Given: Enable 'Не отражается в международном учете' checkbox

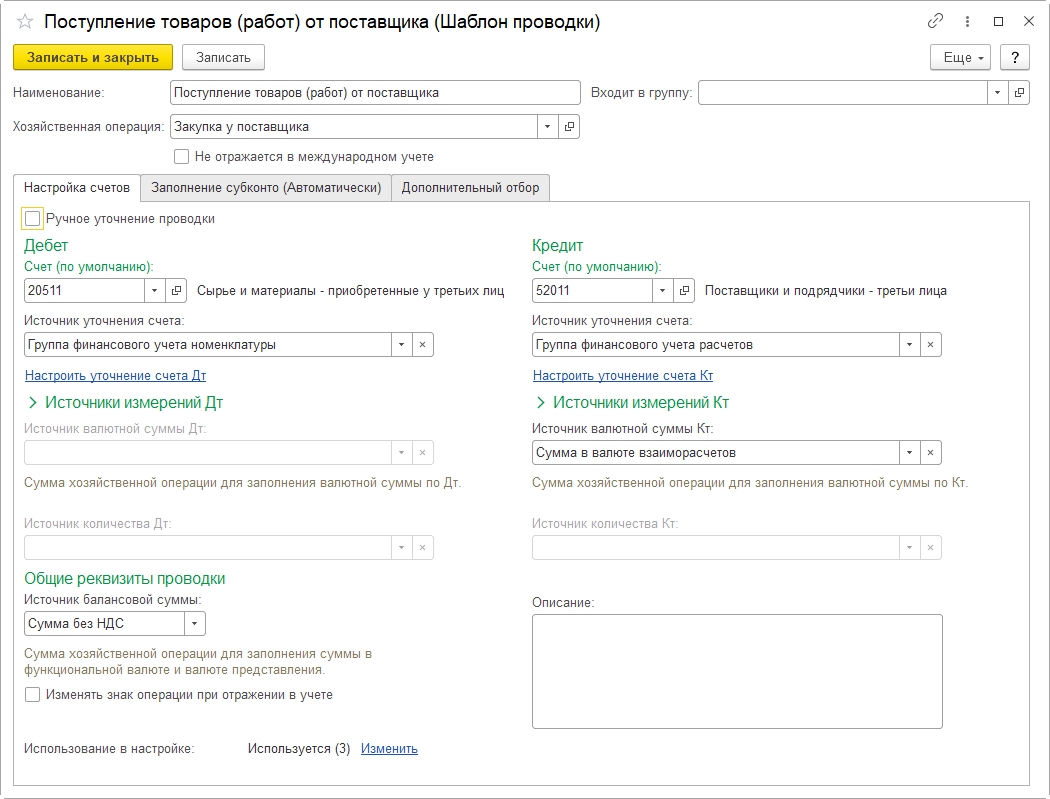Looking at the screenshot, I should tap(181, 157).
